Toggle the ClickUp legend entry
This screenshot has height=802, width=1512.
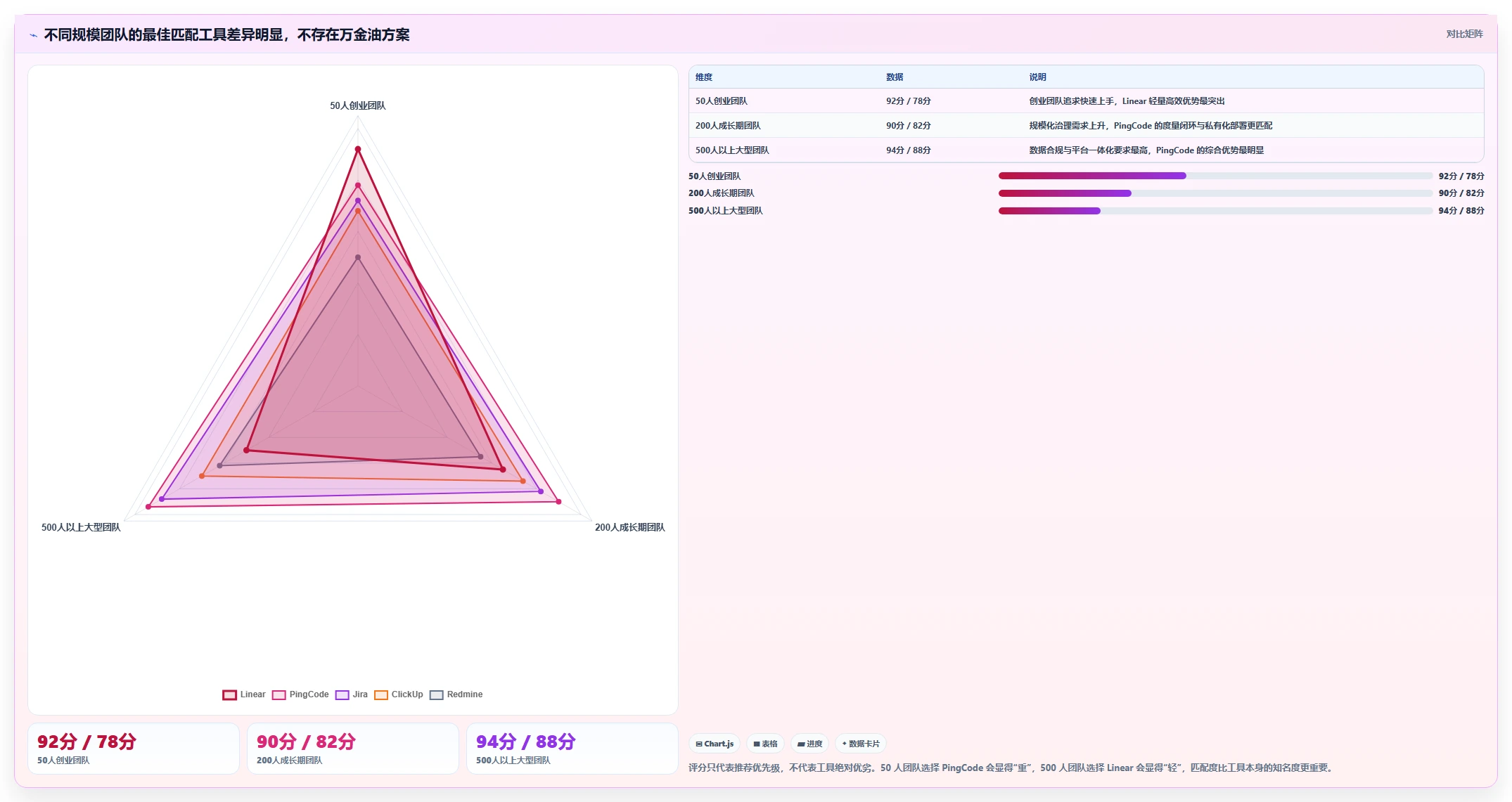[x=399, y=694]
